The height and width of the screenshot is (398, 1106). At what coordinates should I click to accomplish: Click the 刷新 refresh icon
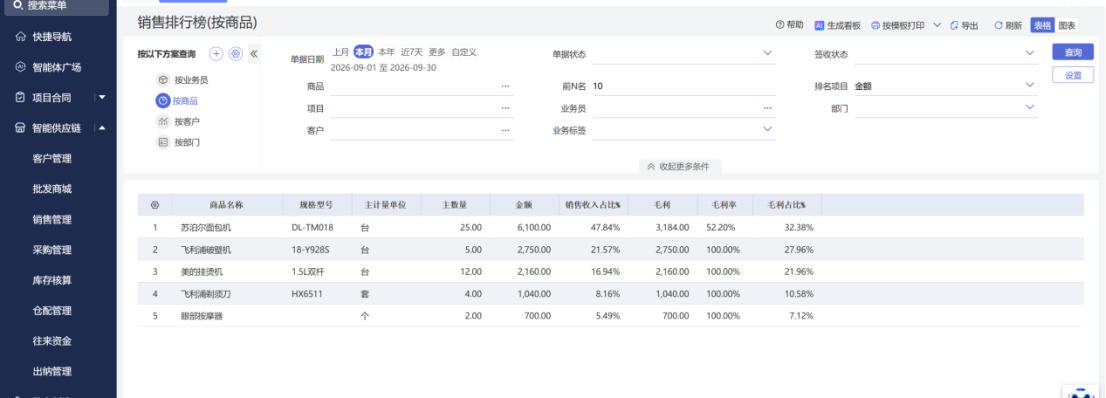coord(998,25)
